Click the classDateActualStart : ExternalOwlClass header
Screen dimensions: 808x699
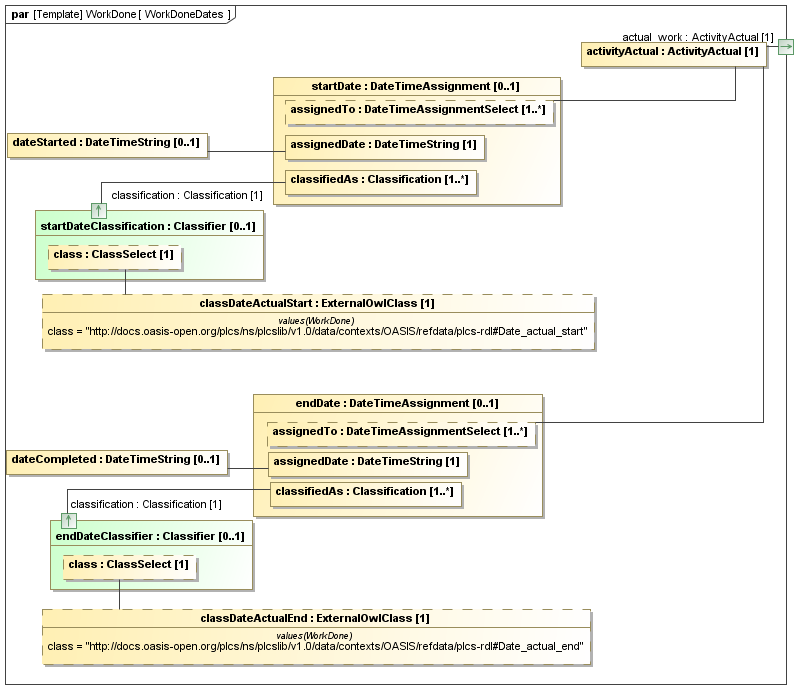[x=317, y=303]
